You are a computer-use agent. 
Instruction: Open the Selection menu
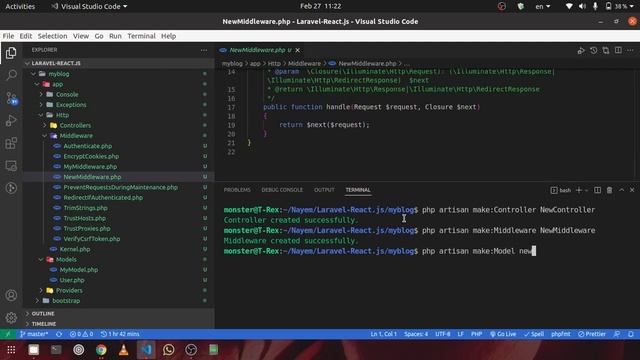pyautogui.click(x=52, y=36)
